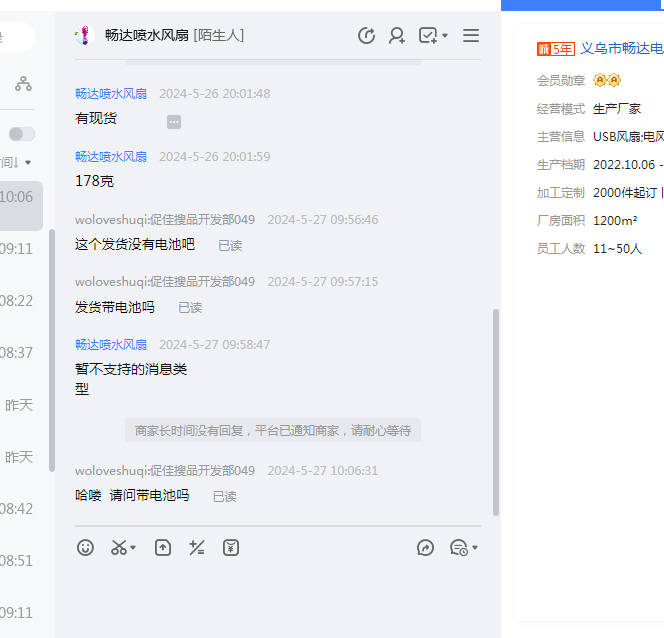
Task: Click the upload file icon
Action: pos(163,548)
